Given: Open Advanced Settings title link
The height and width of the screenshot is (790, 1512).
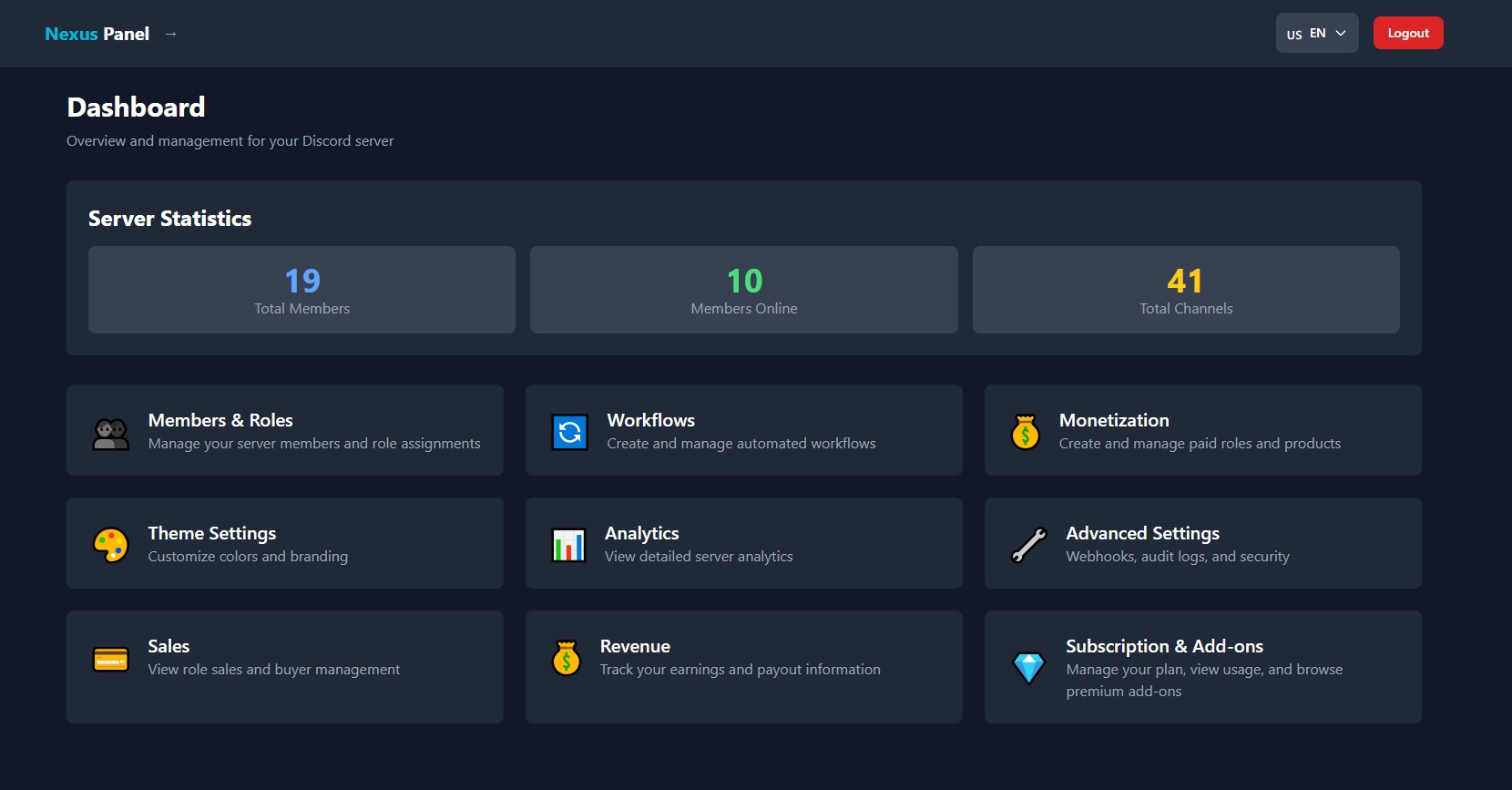Looking at the screenshot, I should point(1143,533).
